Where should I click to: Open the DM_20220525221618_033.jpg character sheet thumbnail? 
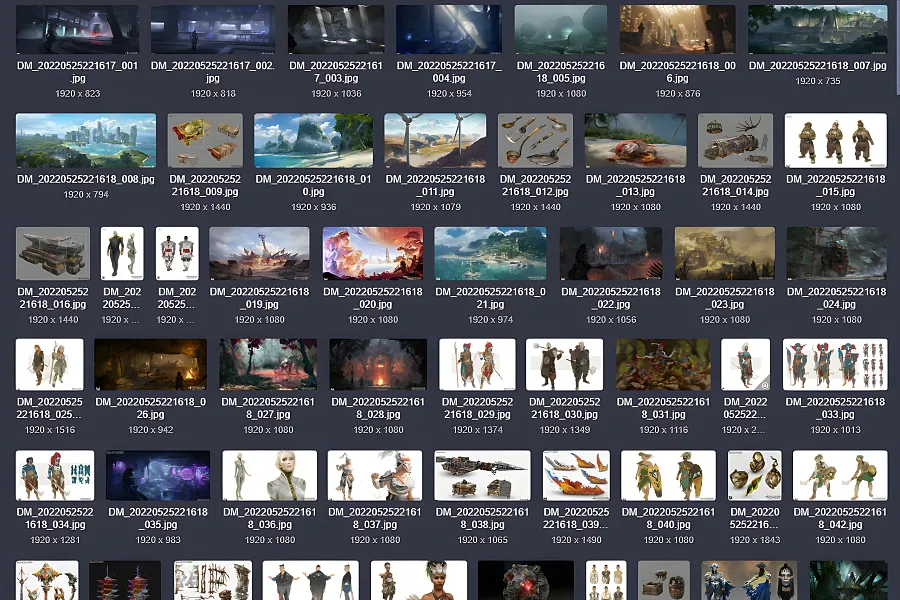(835, 365)
